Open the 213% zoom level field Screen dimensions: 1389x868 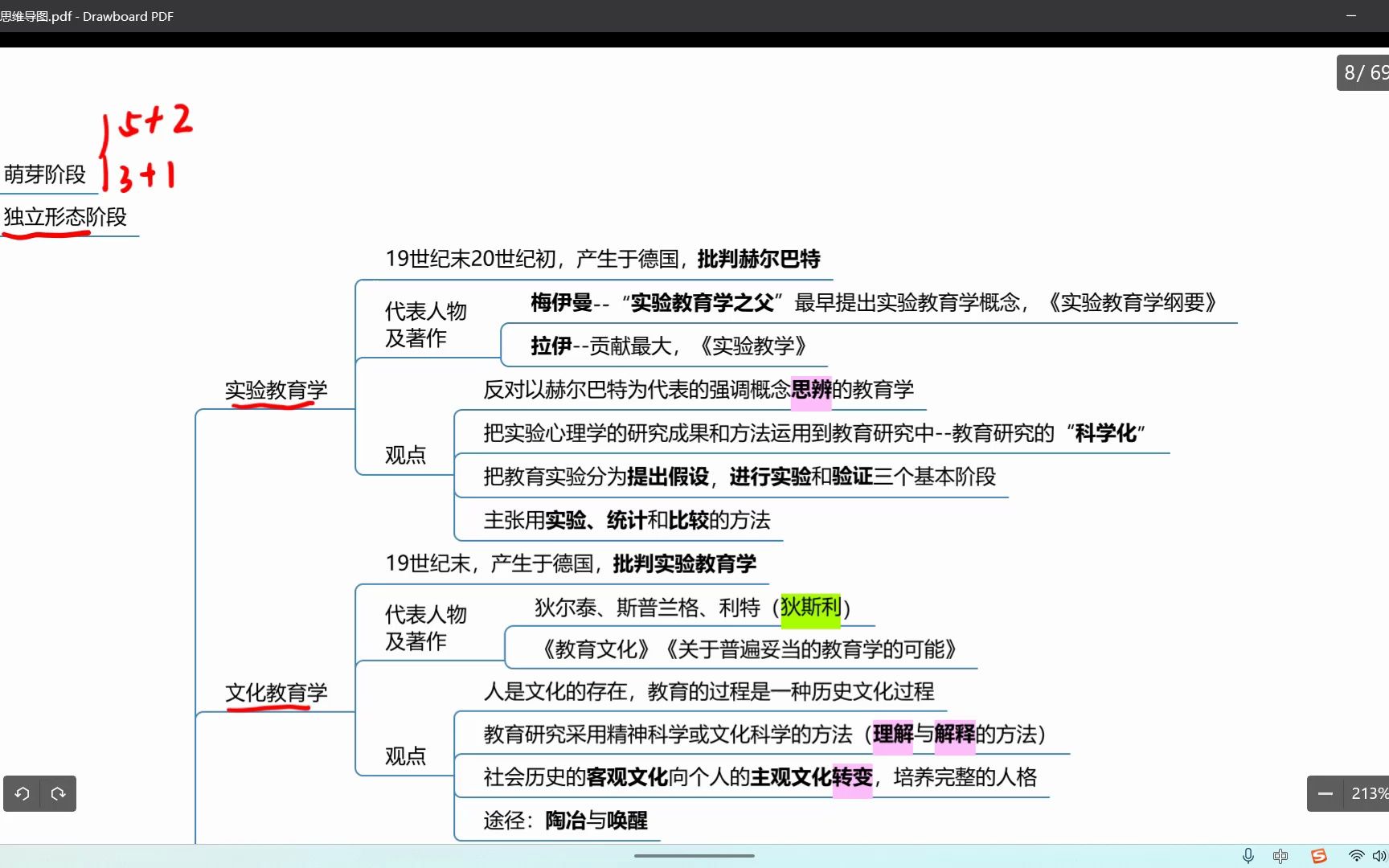tap(1368, 793)
